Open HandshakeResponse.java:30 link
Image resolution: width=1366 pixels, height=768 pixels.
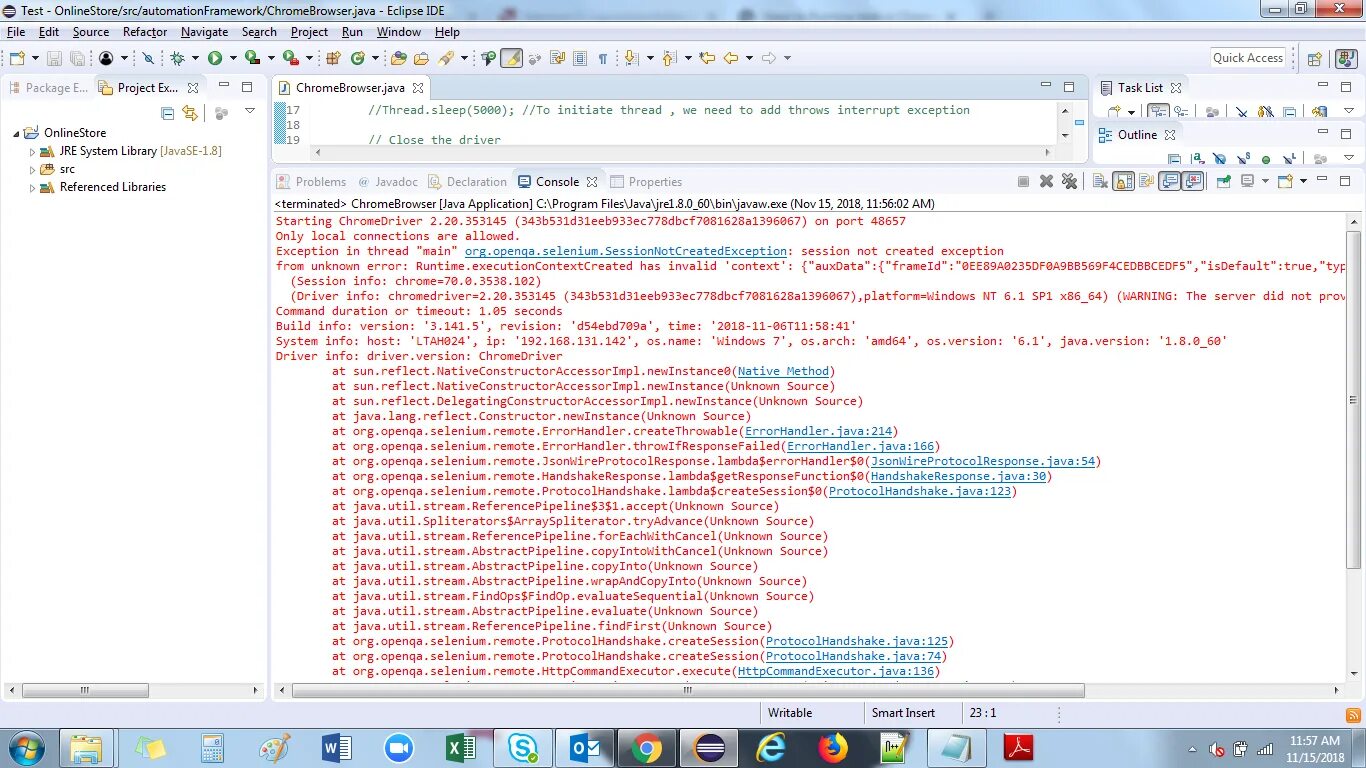[958, 476]
